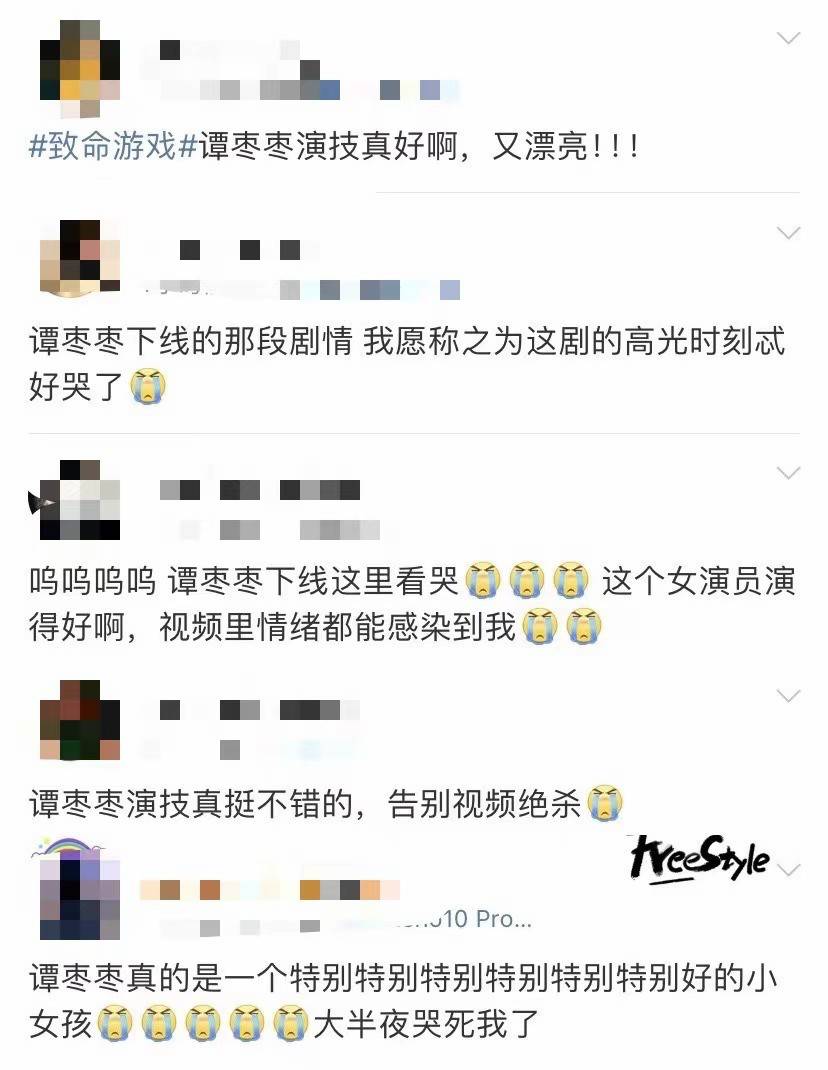Open the first post's pixelated avatar
Viewport: 828px width, 1070px height.
pyautogui.click(x=80, y=70)
